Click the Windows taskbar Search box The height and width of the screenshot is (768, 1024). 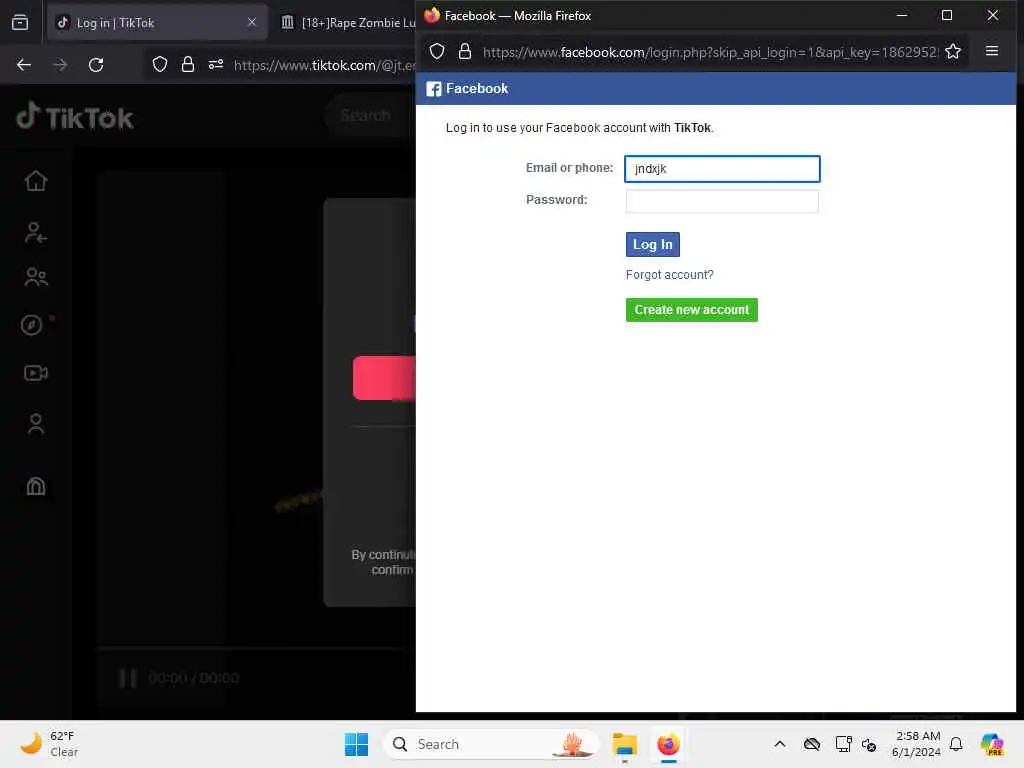(491, 744)
